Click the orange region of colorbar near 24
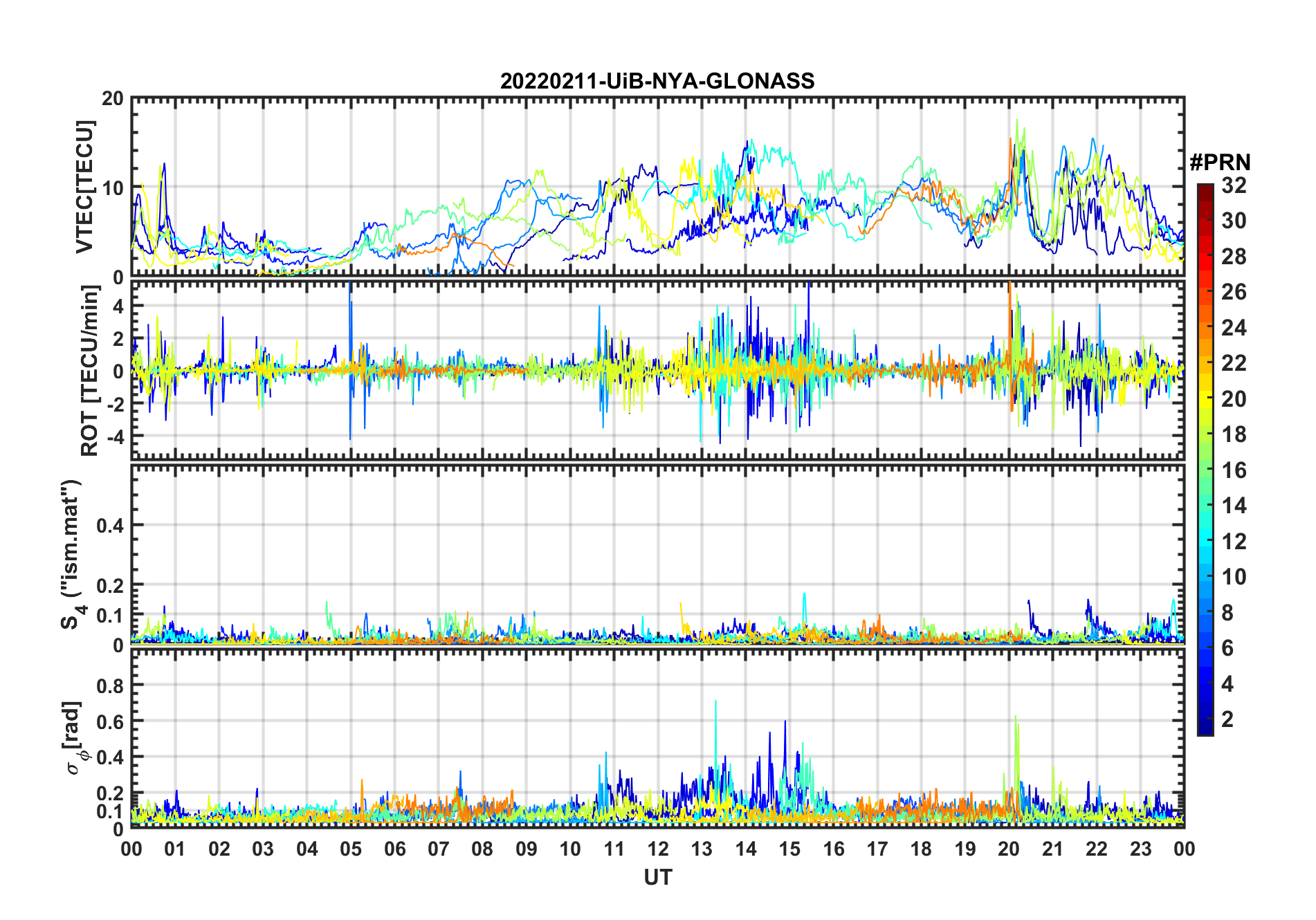This screenshot has height=920, width=1316. [x=1205, y=327]
